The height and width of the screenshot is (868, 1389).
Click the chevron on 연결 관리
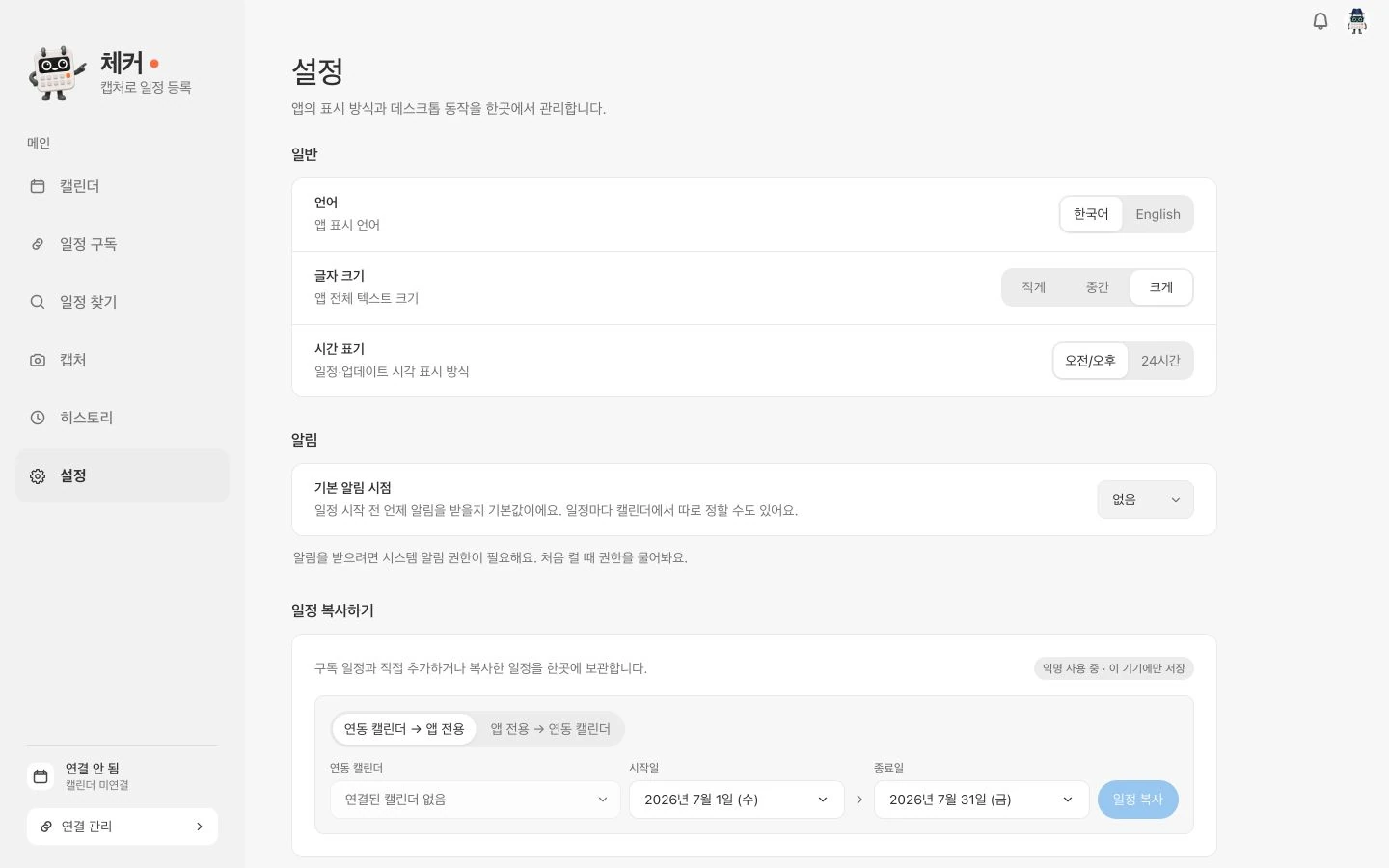tap(200, 827)
